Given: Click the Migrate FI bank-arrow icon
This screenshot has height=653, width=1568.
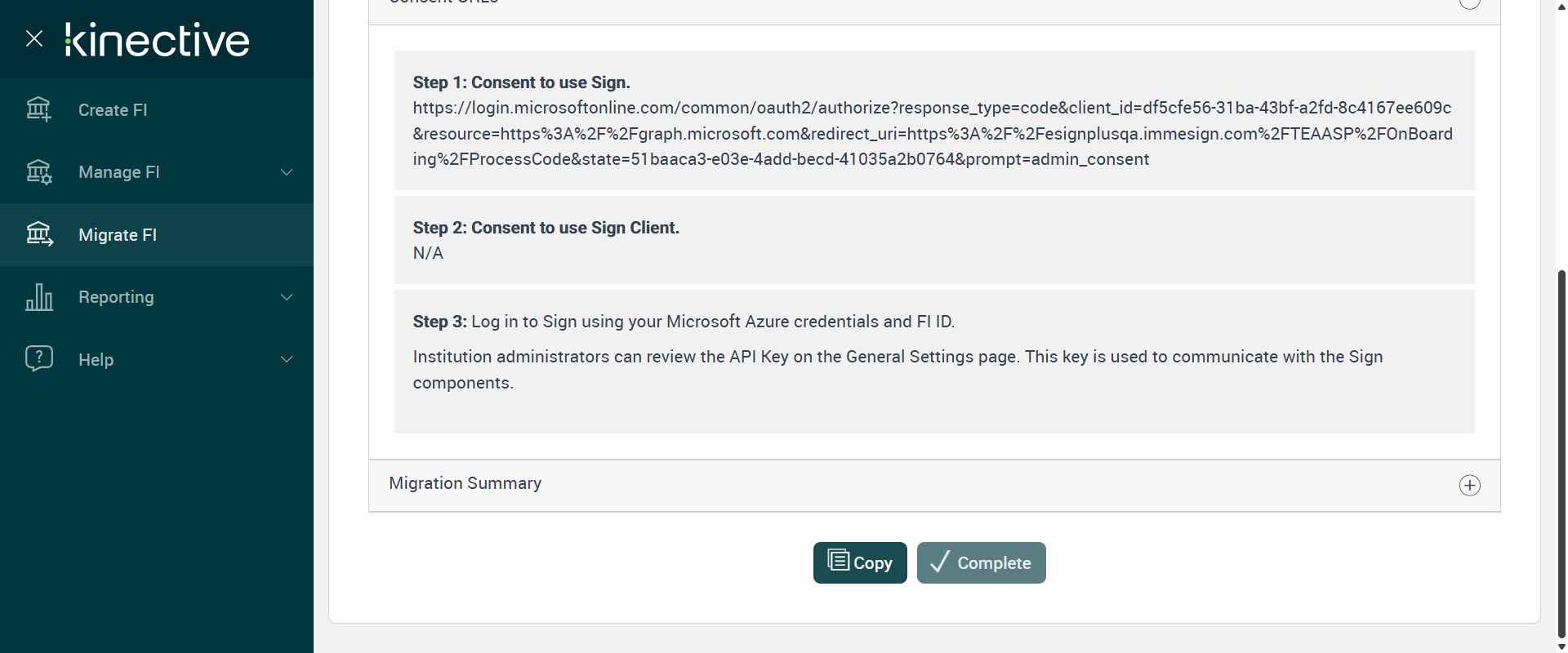Looking at the screenshot, I should click(38, 234).
